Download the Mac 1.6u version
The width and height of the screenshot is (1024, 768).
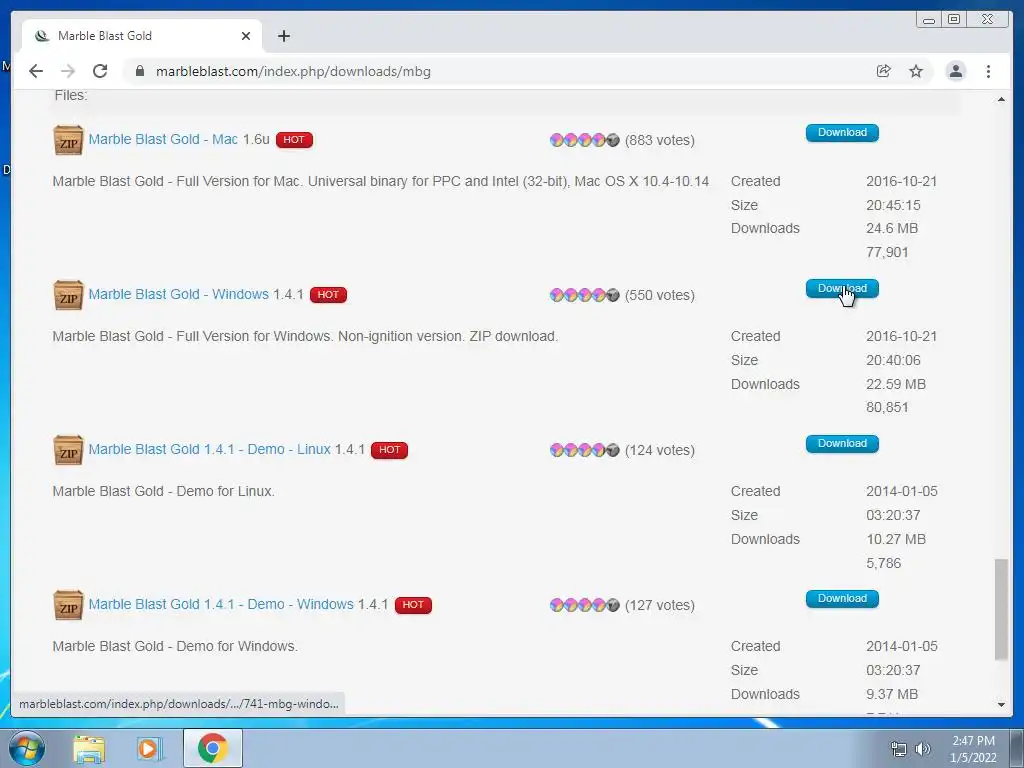[x=842, y=133]
